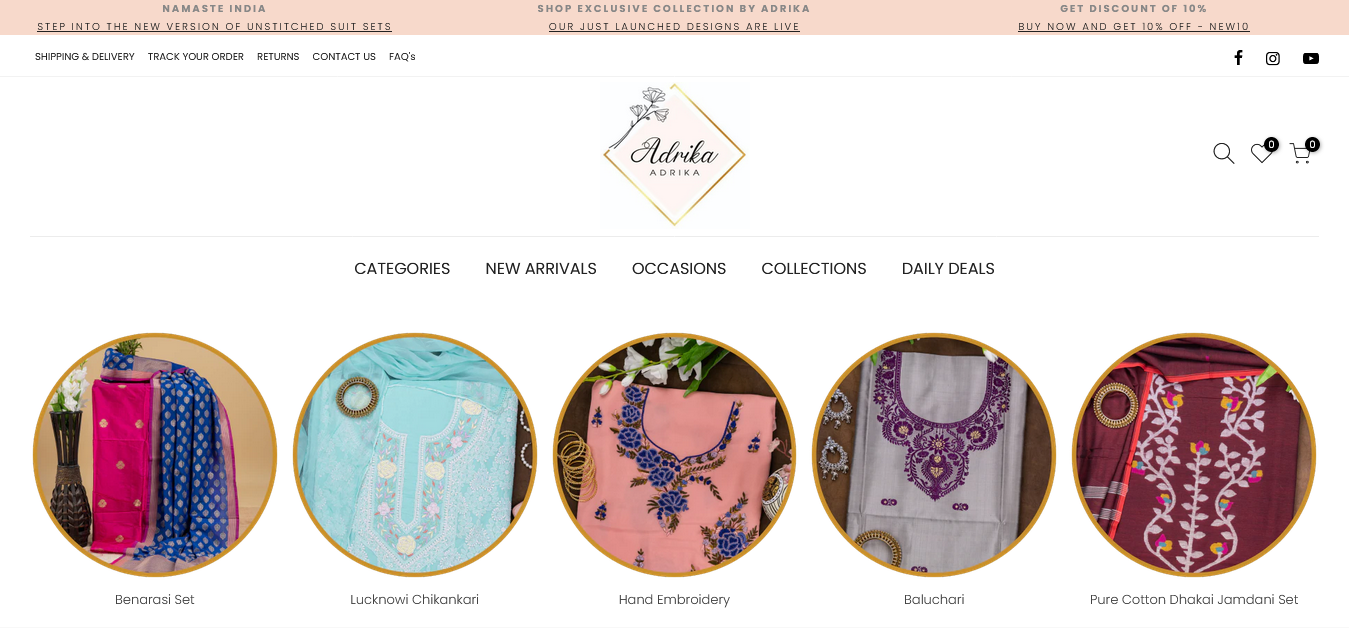Select the Benarasi Set thumbnail
The width and height of the screenshot is (1349, 628).
click(x=155, y=455)
